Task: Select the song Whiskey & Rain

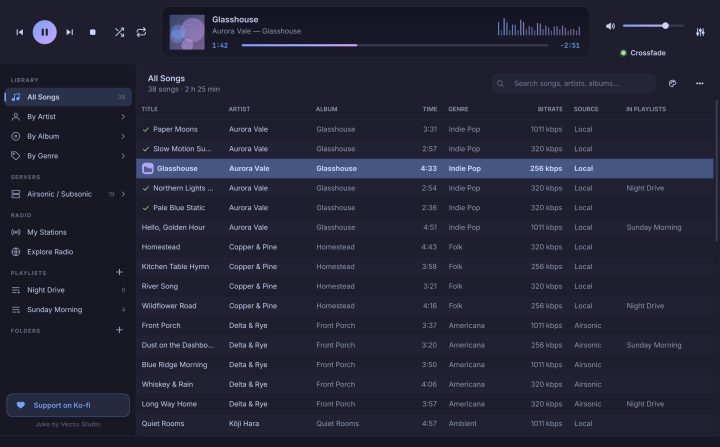Action: (x=425, y=385)
